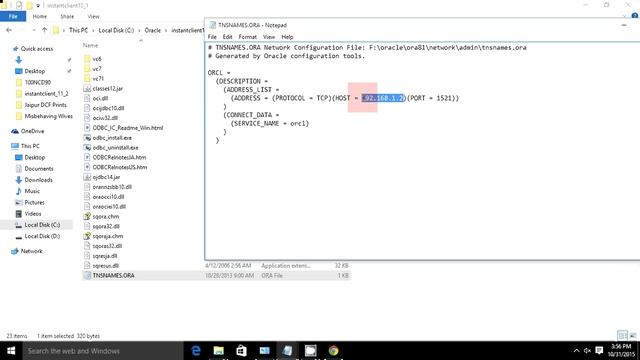Select odbc_install.exe file
This screenshot has height=360, width=640.
(x=112, y=138)
